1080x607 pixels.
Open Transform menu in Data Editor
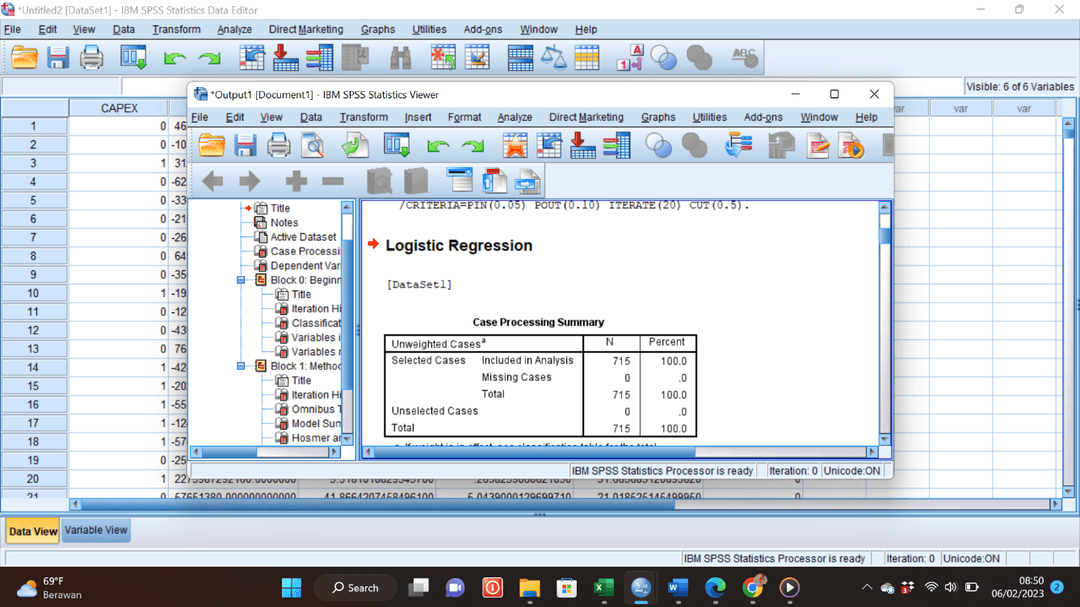click(x=176, y=30)
